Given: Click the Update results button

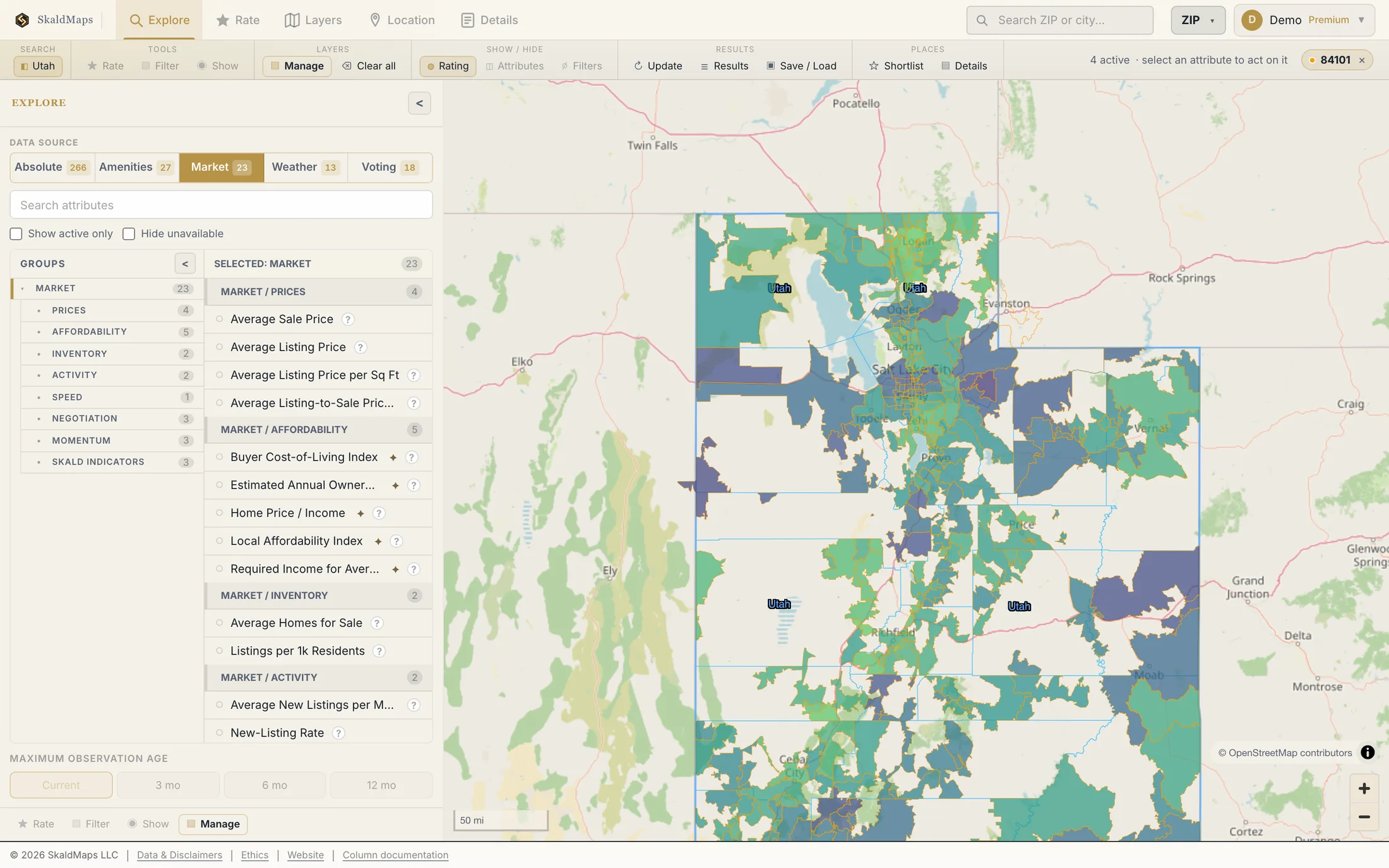Looking at the screenshot, I should pos(658,66).
